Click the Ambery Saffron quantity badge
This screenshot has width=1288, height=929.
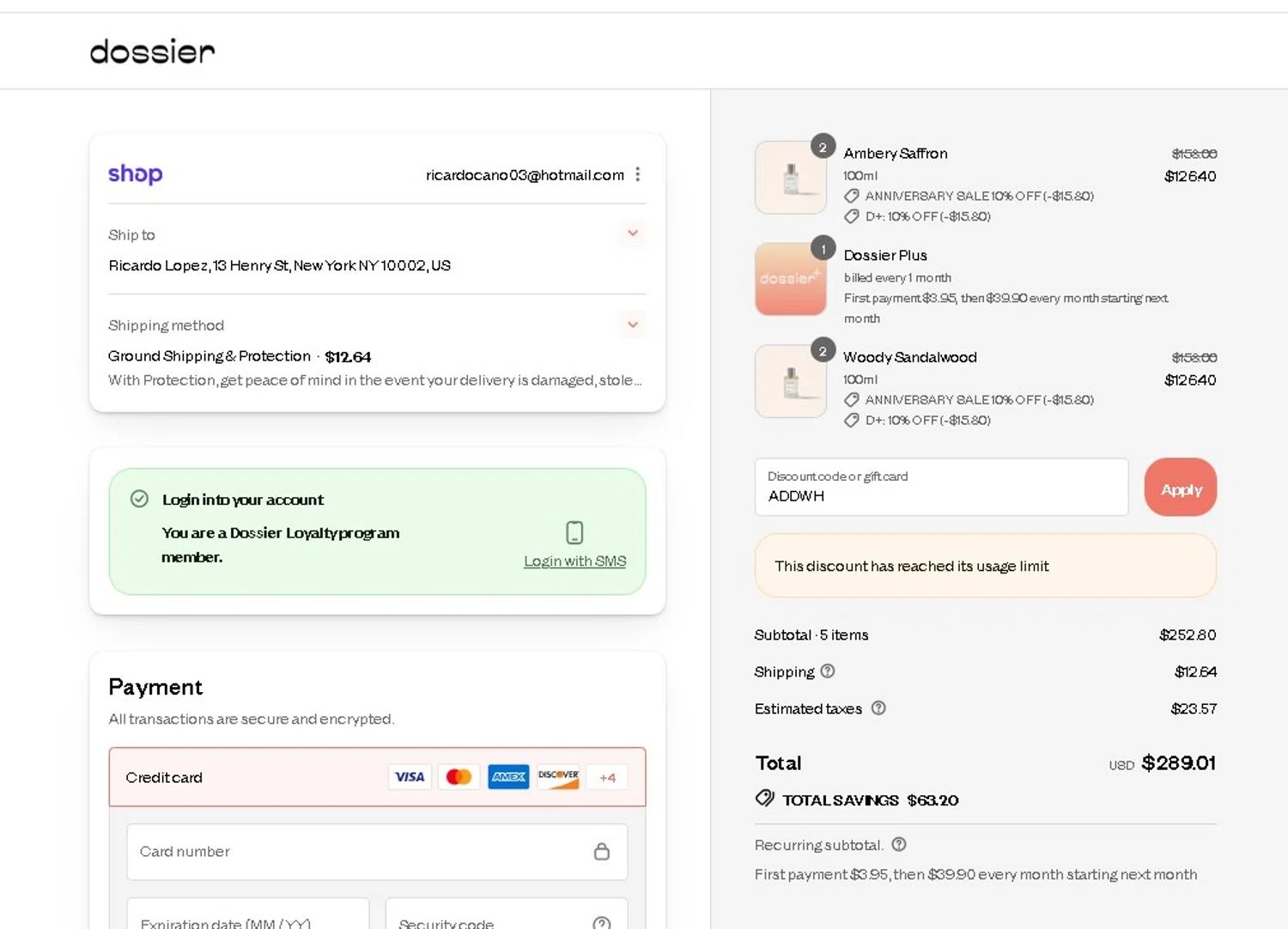coord(823,147)
